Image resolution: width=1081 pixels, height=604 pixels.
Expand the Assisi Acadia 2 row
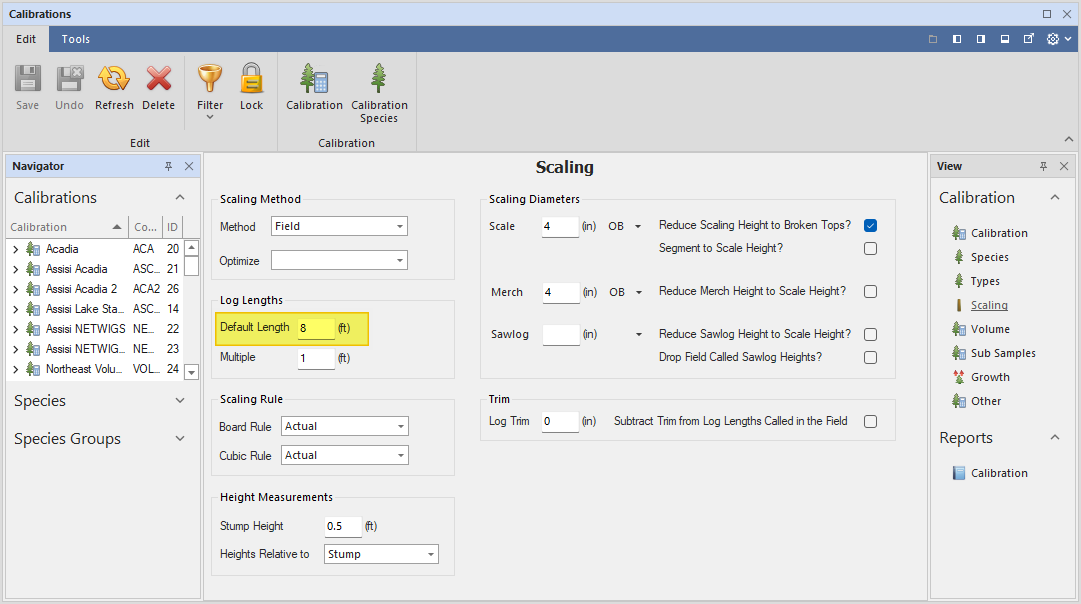pos(15,289)
